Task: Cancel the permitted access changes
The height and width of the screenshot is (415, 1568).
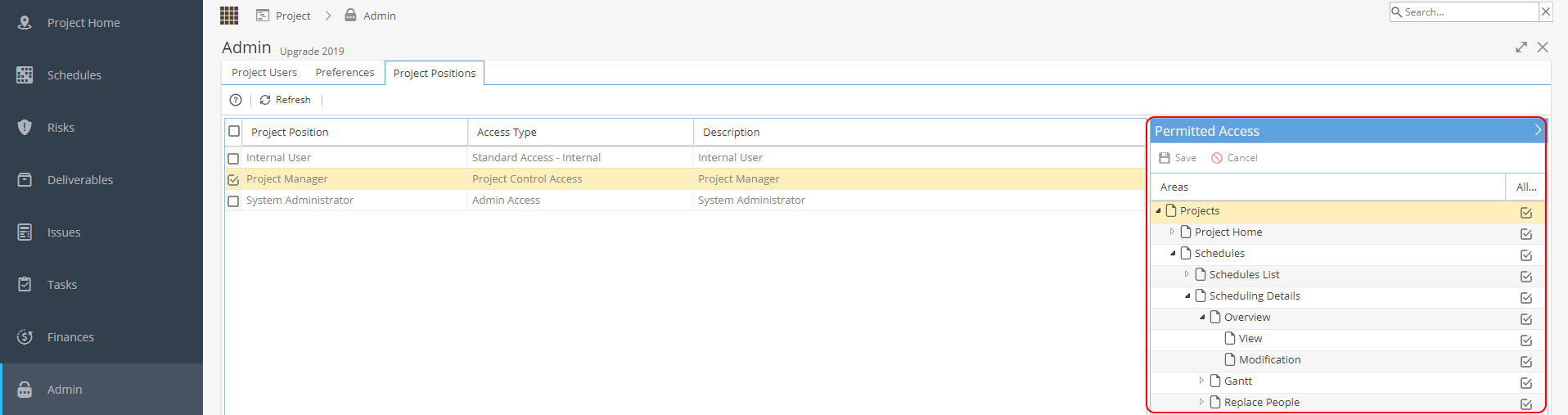Action: tap(1234, 158)
